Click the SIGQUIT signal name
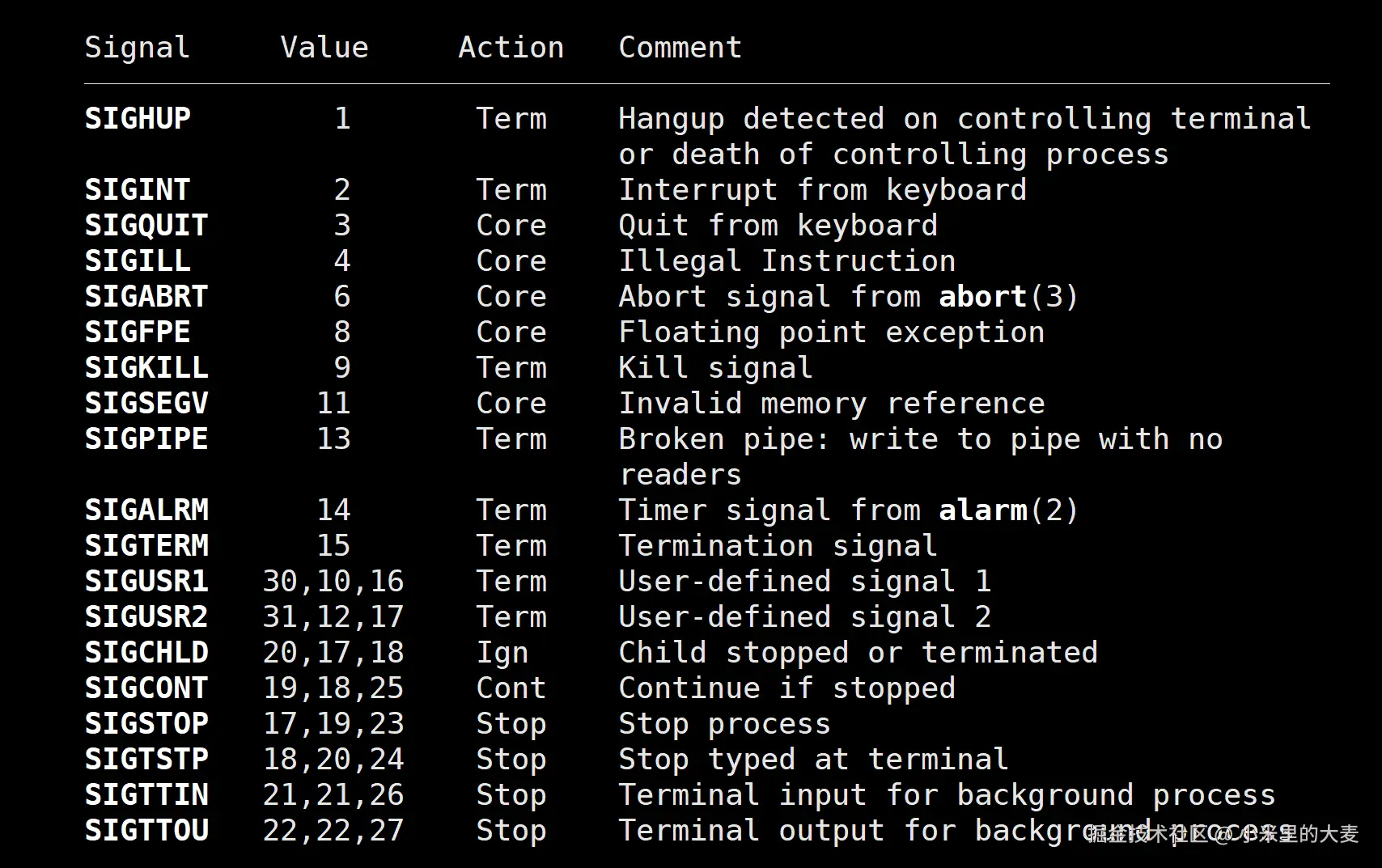1382x868 pixels. pos(146,226)
